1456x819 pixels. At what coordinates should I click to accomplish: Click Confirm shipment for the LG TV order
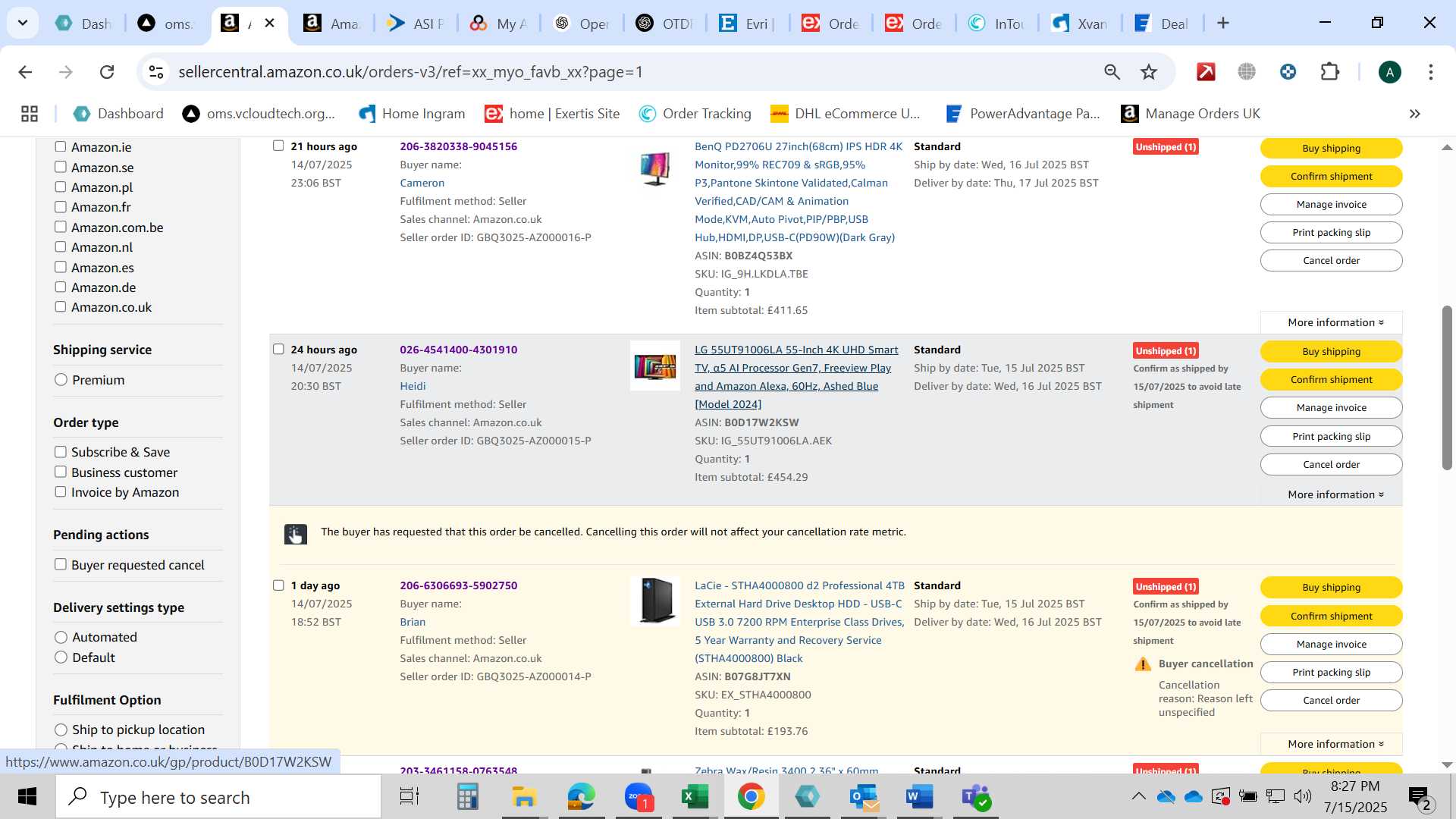click(x=1331, y=380)
